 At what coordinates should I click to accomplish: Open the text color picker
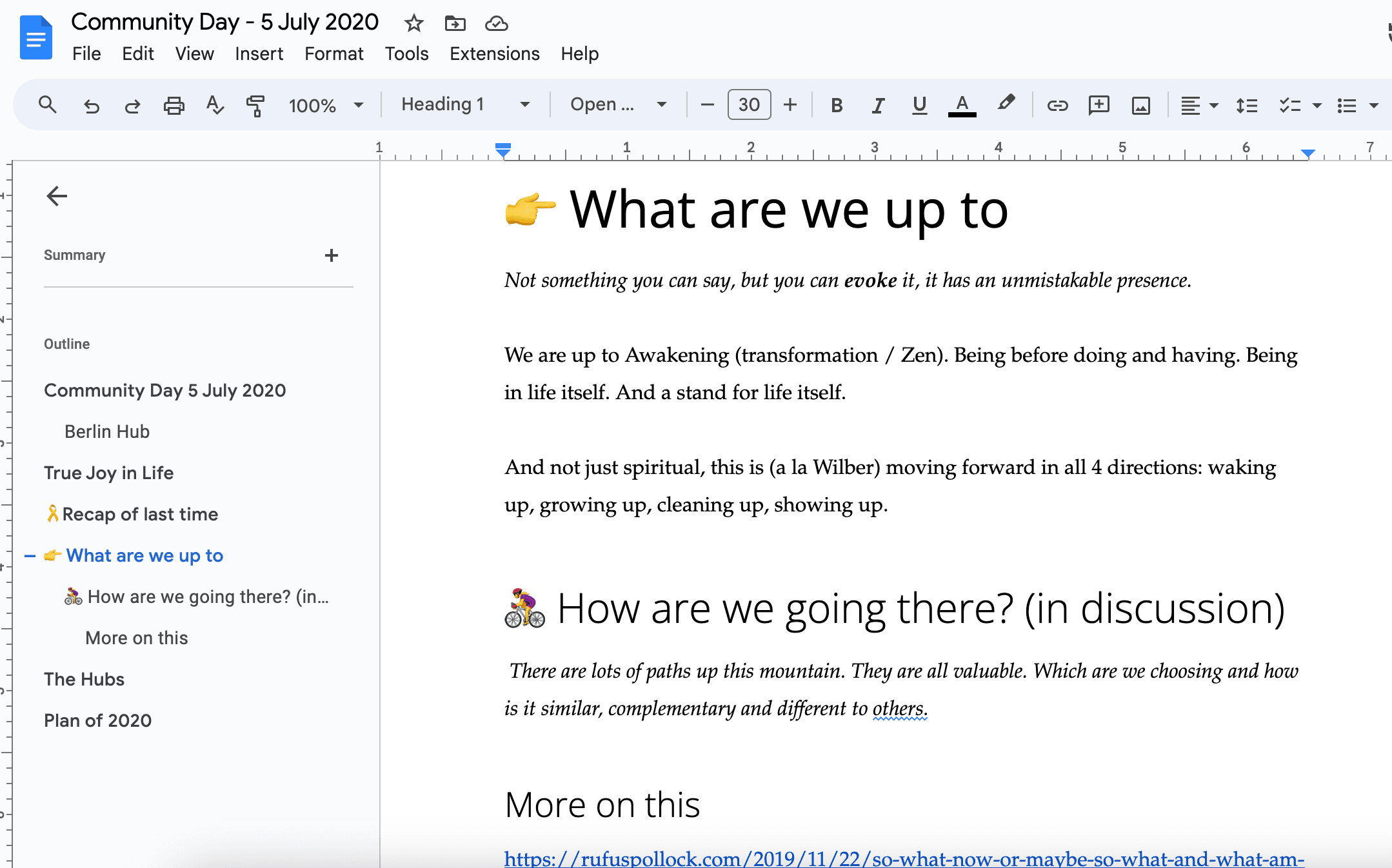pos(962,105)
